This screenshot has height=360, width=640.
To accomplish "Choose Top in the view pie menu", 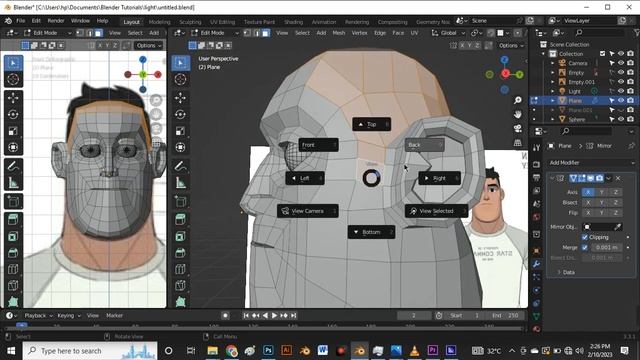I will 371,124.
